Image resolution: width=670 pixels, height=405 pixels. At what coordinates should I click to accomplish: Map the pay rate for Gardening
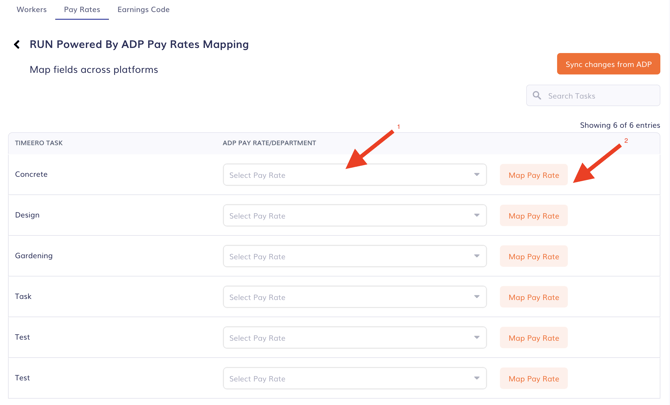pyautogui.click(x=533, y=257)
